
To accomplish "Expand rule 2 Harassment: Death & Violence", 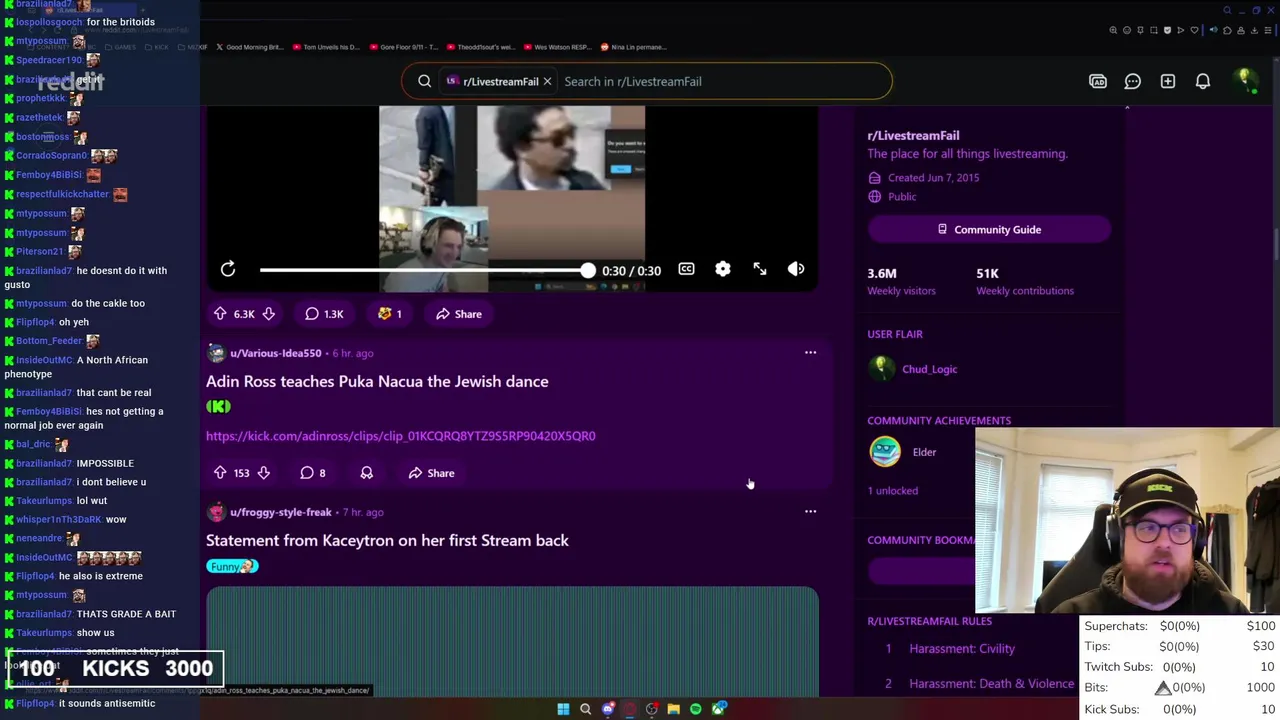I will click(x=991, y=684).
